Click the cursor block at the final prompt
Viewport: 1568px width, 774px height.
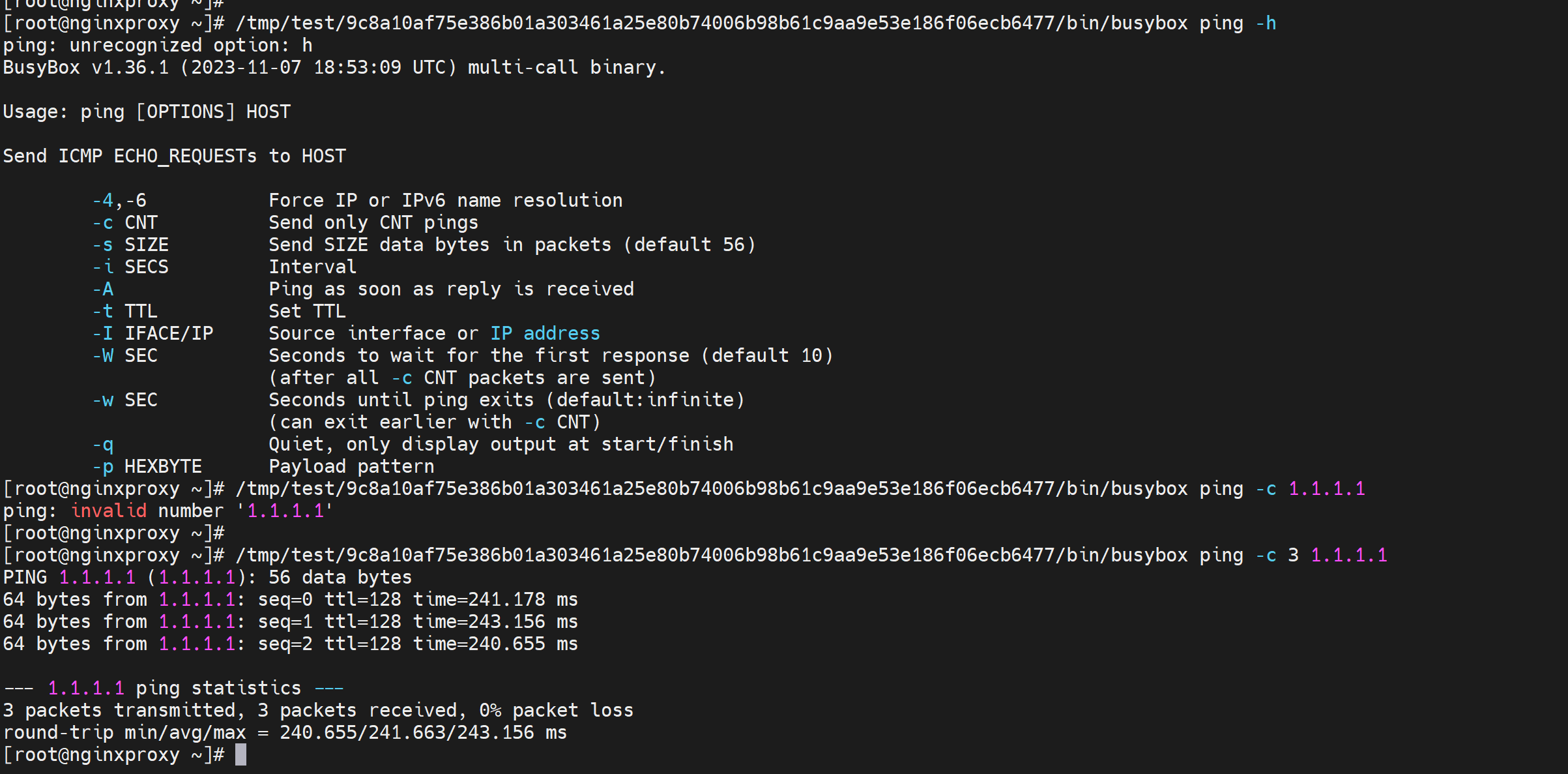coord(240,754)
